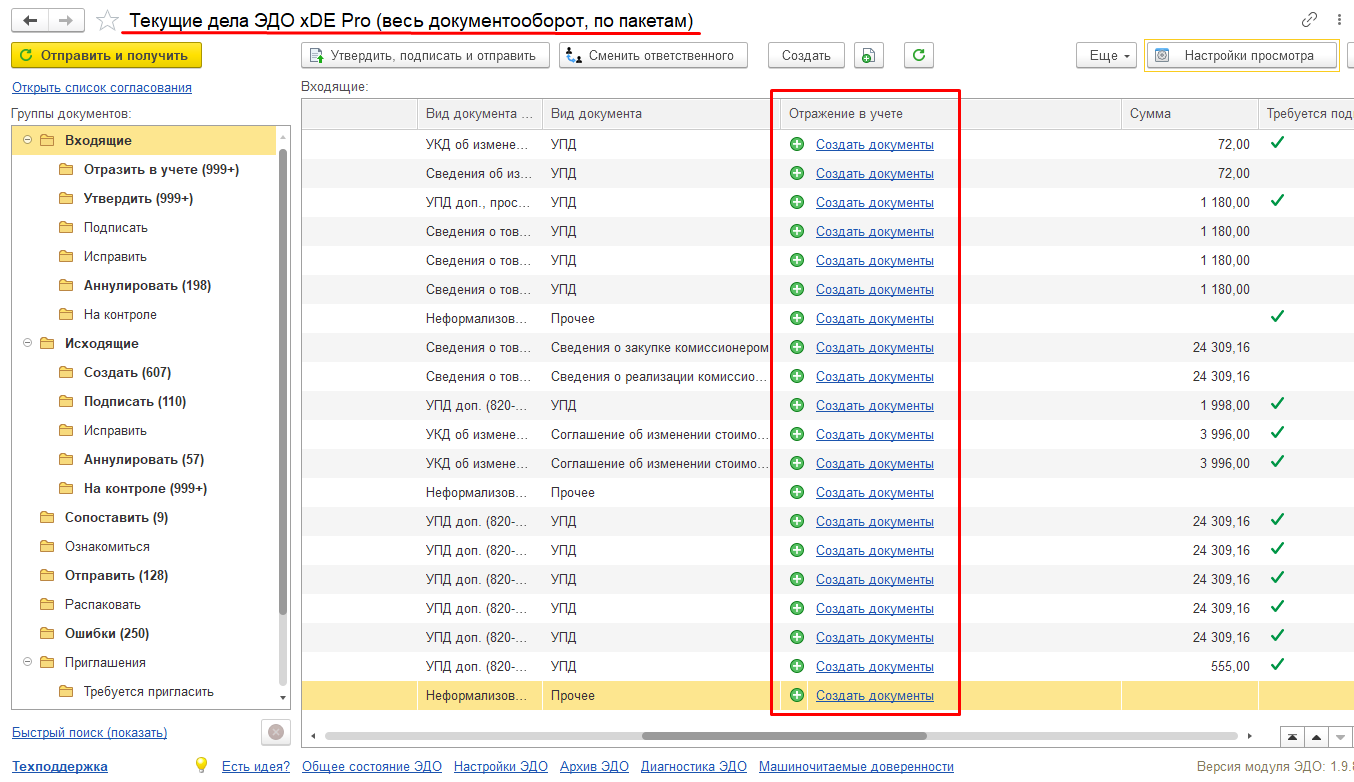Select Ознакомиться folder
1354x782 pixels.
point(107,547)
